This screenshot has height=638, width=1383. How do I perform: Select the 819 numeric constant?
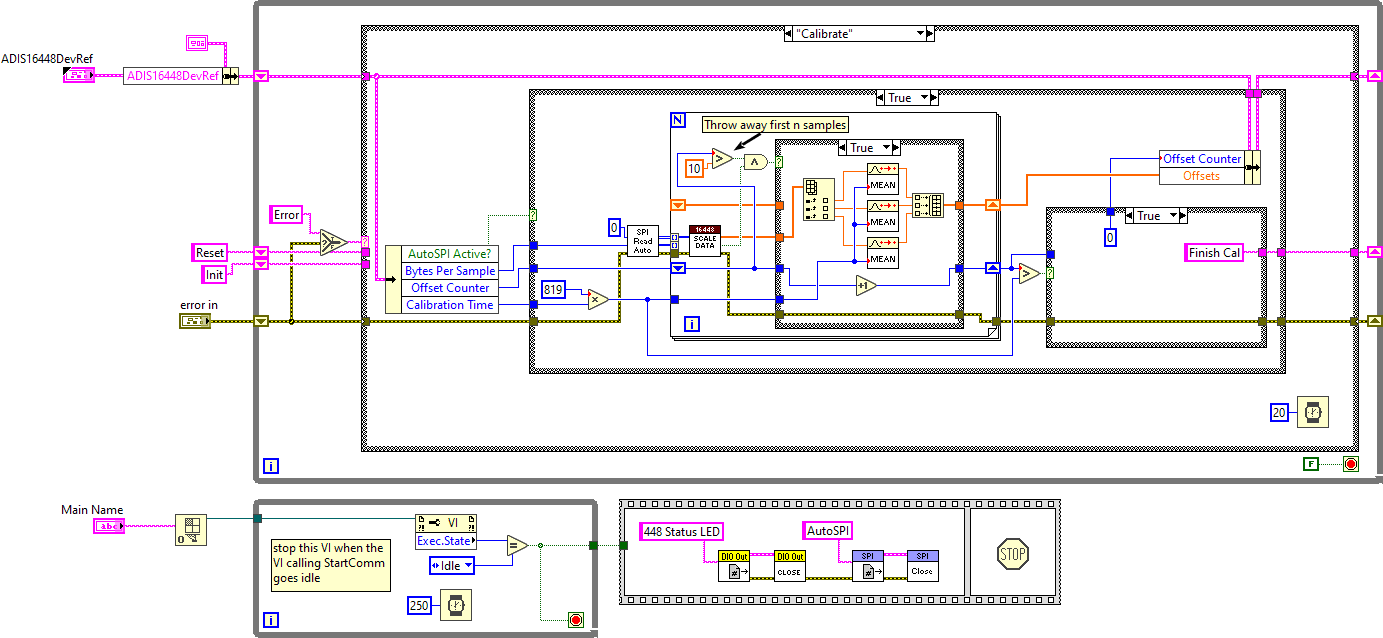(x=553, y=290)
